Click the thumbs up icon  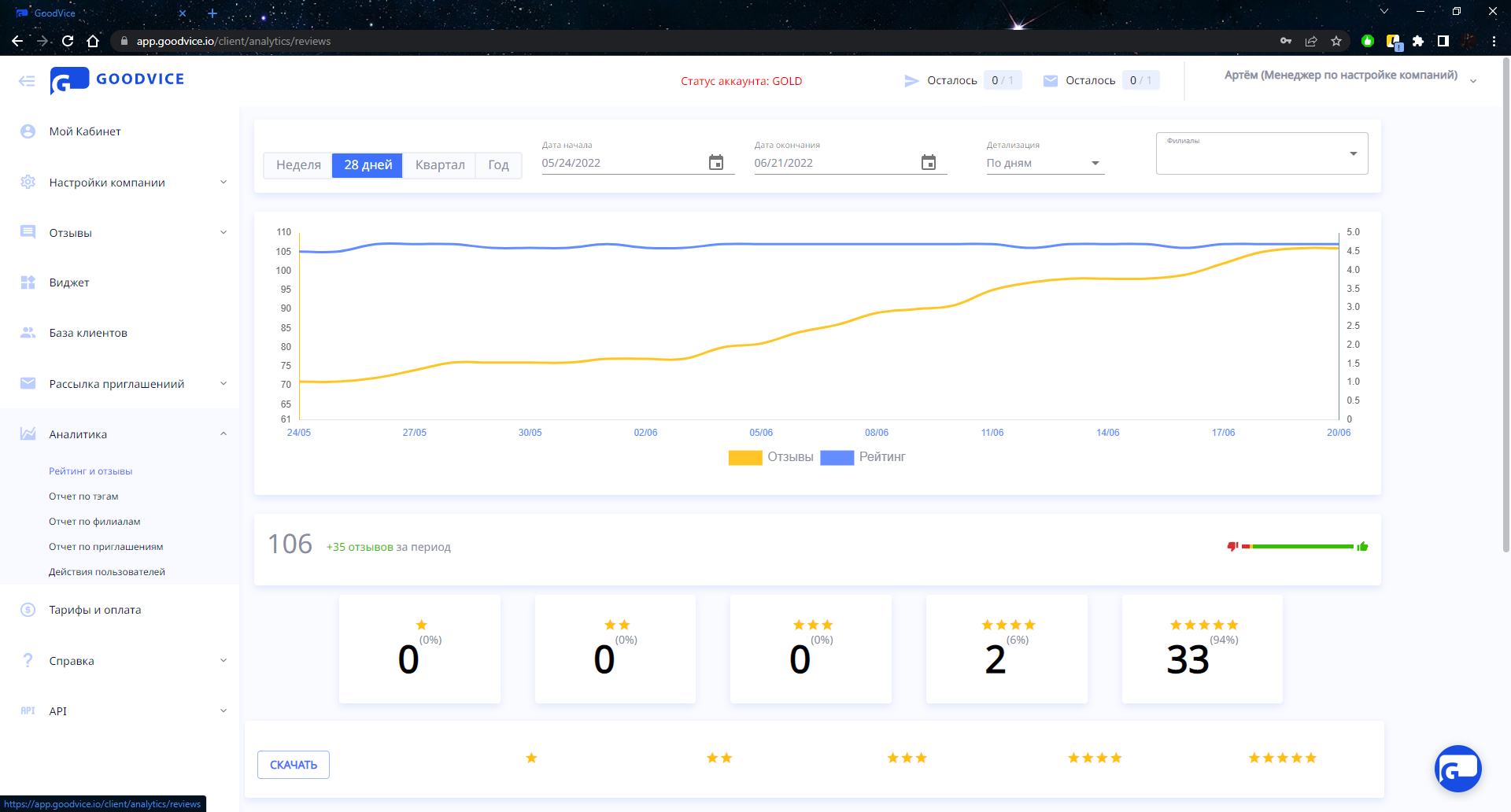[1362, 547]
